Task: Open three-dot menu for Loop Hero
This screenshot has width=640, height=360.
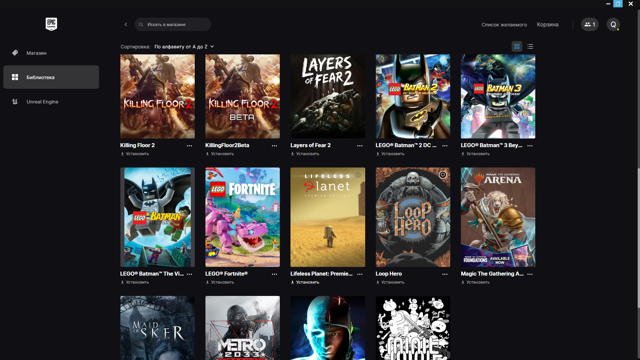Action: [x=444, y=274]
